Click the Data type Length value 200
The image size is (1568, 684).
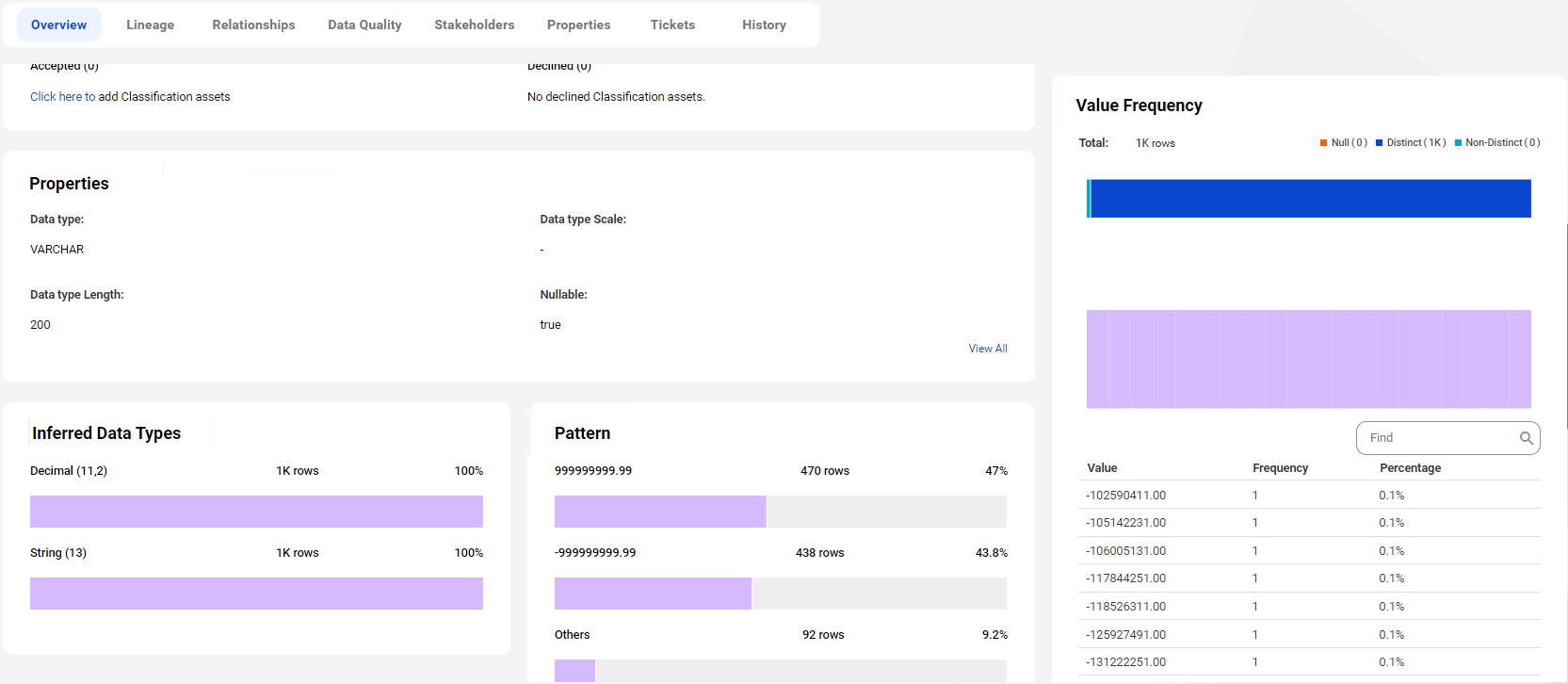pos(40,325)
